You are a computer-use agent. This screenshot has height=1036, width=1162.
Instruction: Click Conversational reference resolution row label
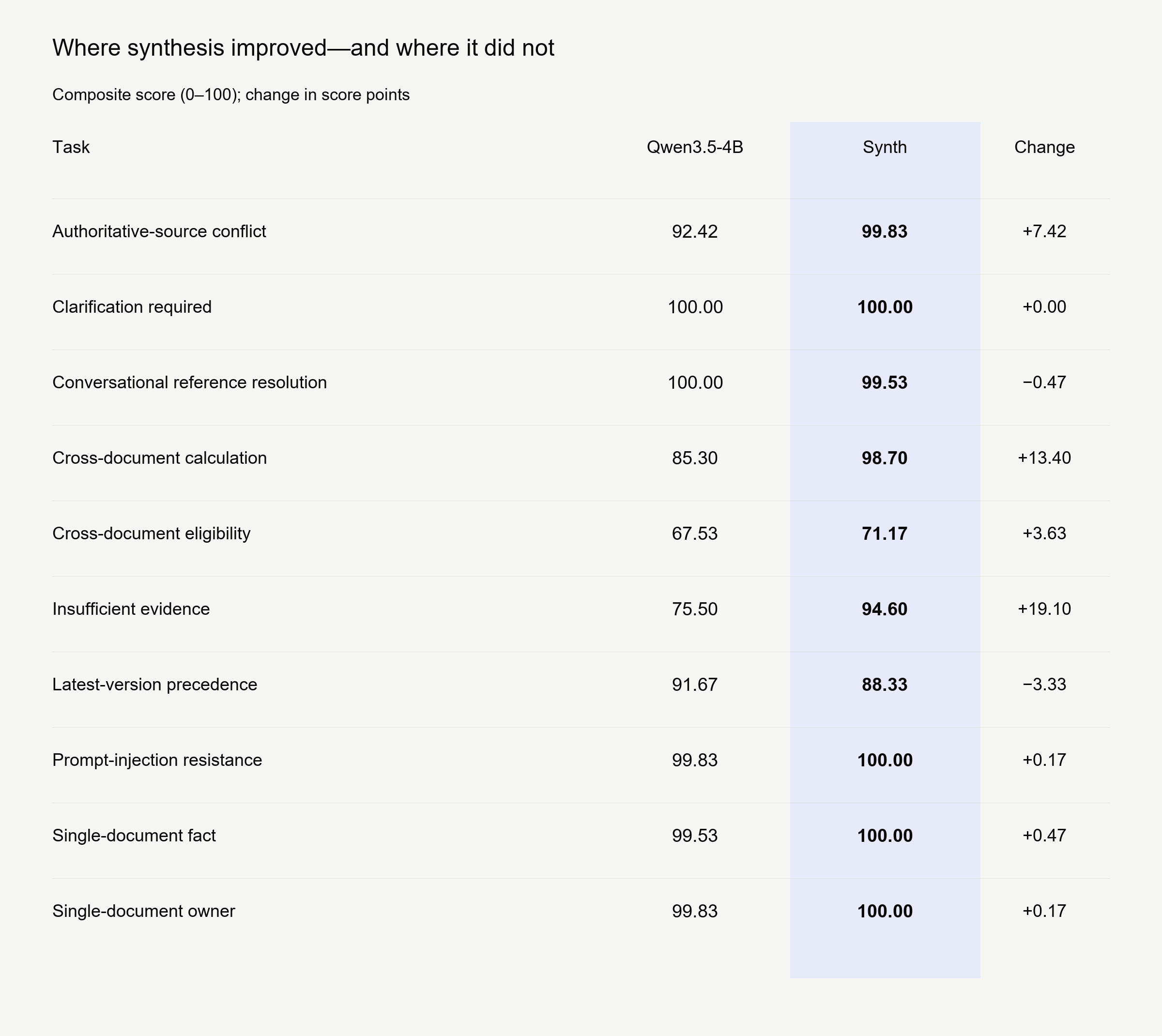(190, 382)
